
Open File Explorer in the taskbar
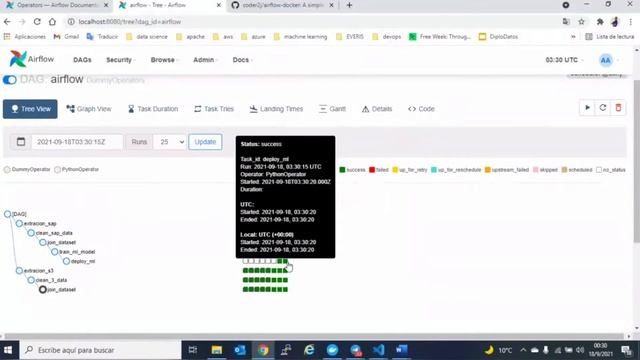pos(216,350)
